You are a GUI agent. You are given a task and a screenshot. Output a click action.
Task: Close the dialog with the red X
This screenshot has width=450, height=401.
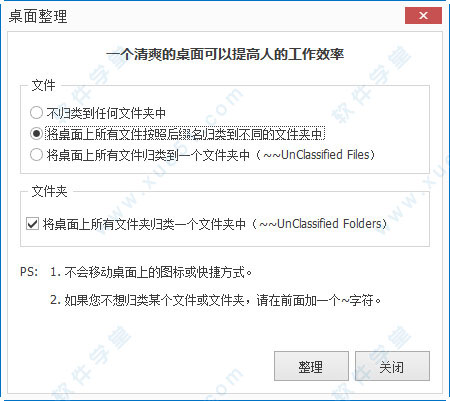click(x=423, y=16)
